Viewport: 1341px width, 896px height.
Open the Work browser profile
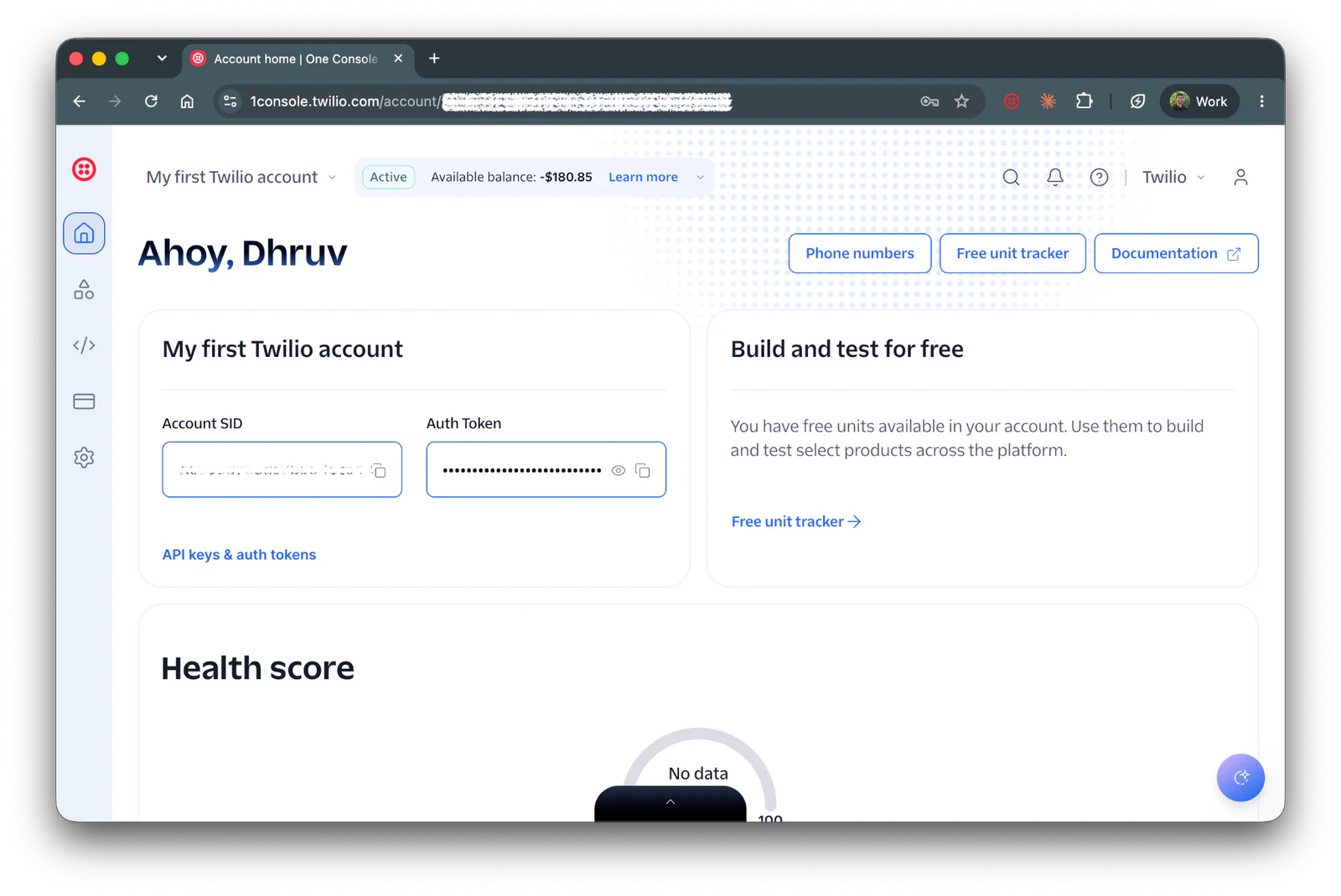(x=1199, y=101)
